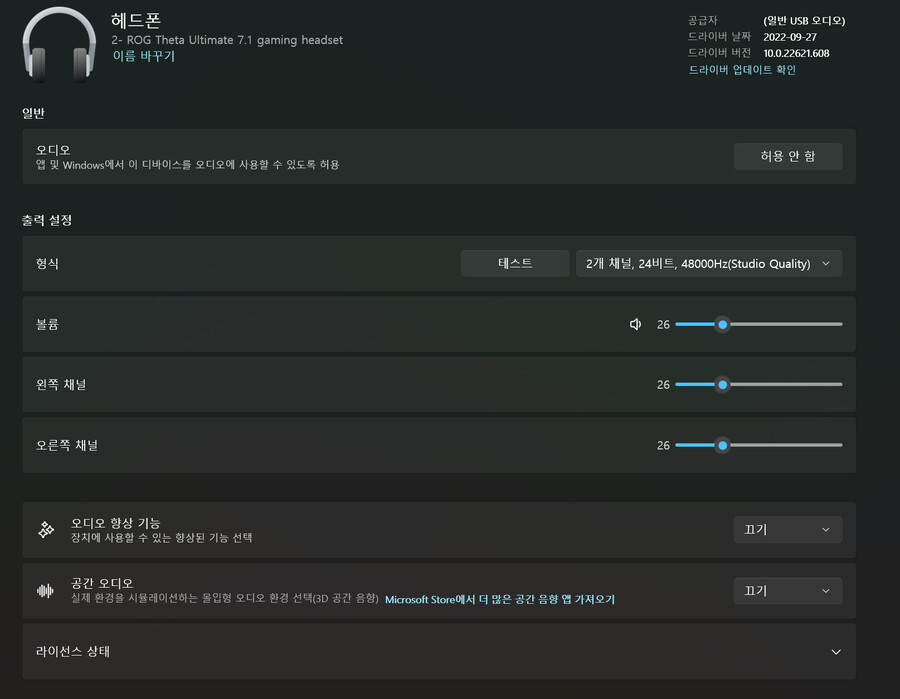Open 드라이버 업데이트 확인 link

coord(742,69)
